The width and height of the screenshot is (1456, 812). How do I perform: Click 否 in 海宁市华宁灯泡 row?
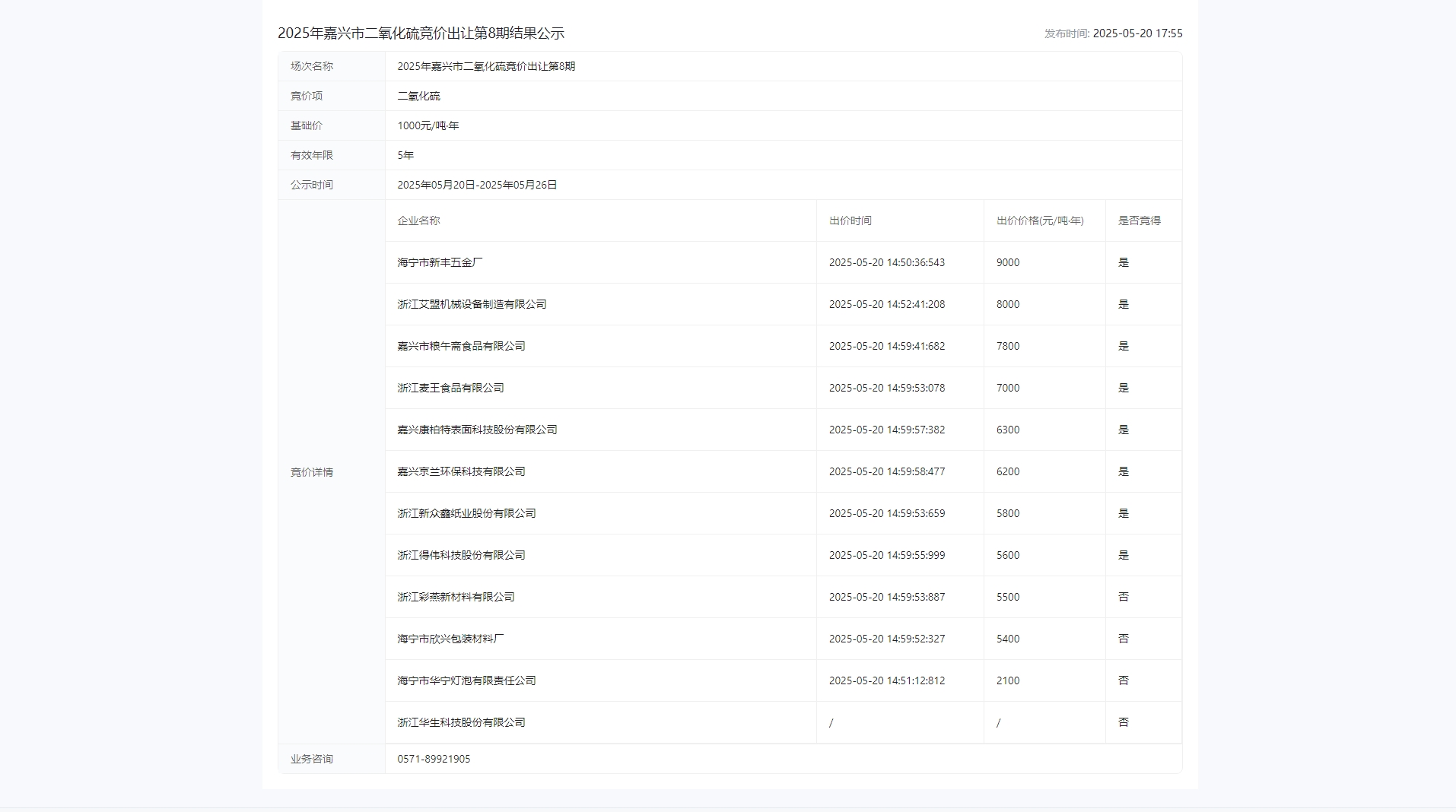1124,680
